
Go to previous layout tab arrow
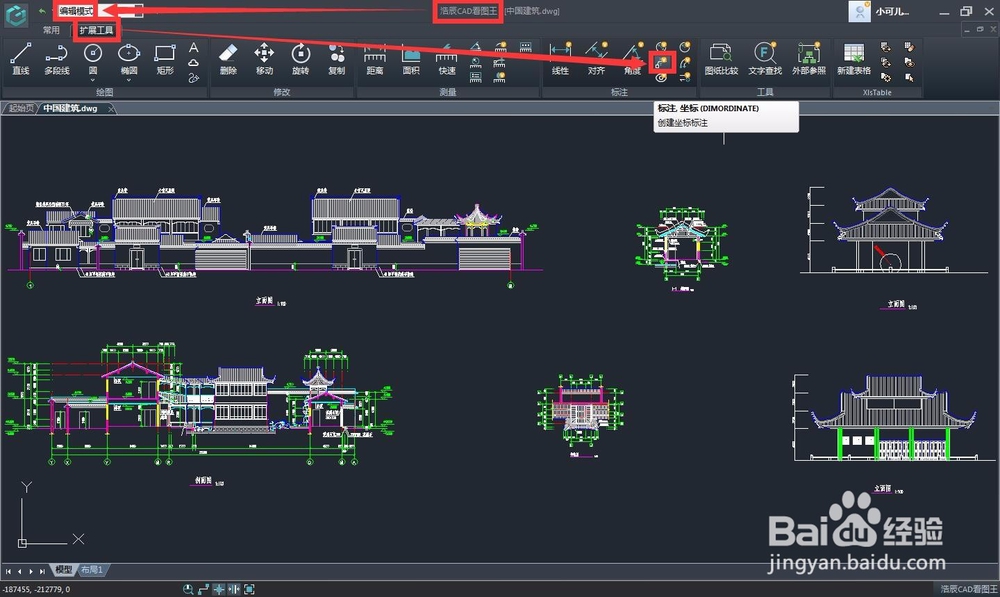19,571
